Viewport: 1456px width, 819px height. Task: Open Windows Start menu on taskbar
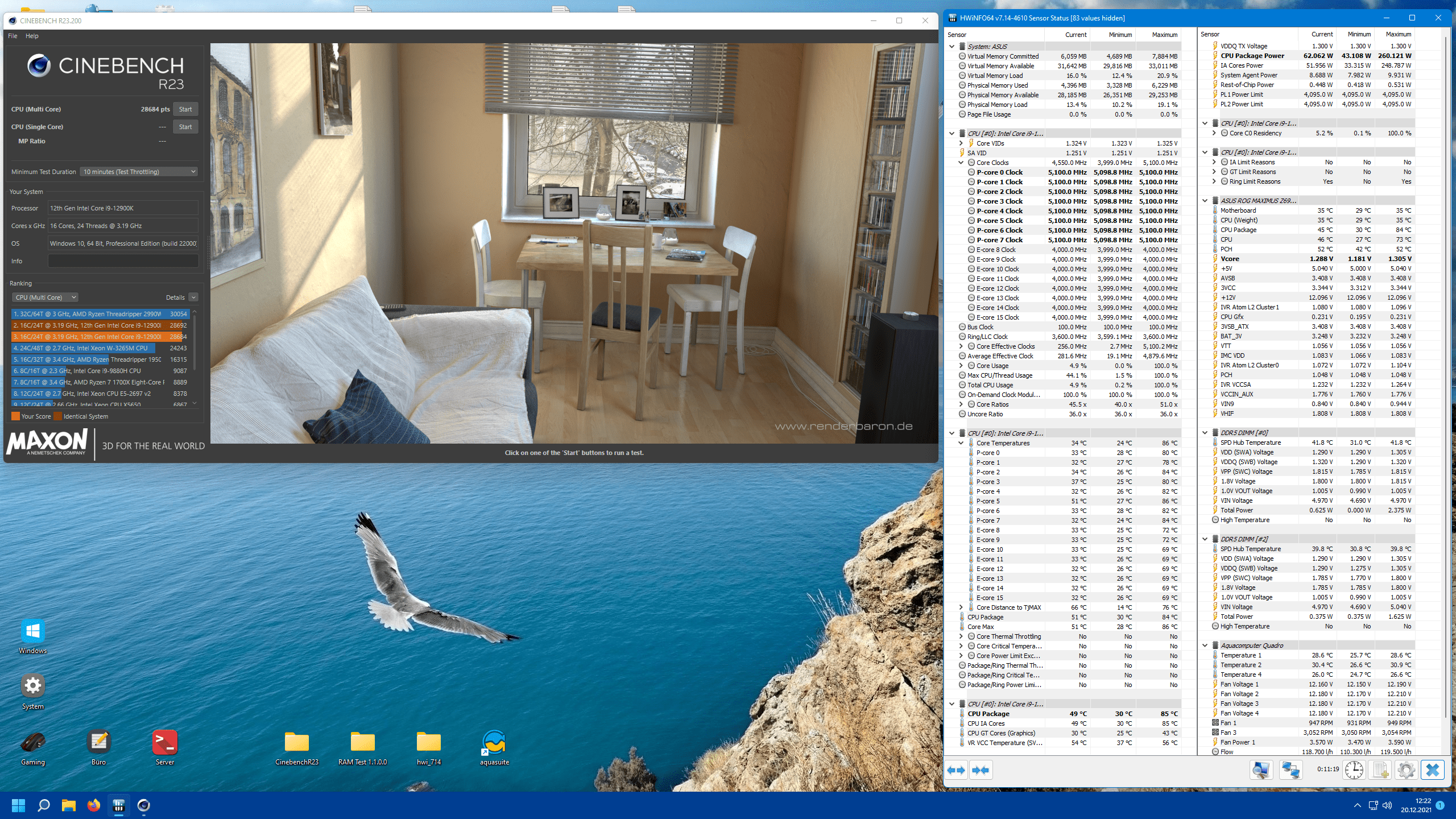click(18, 805)
